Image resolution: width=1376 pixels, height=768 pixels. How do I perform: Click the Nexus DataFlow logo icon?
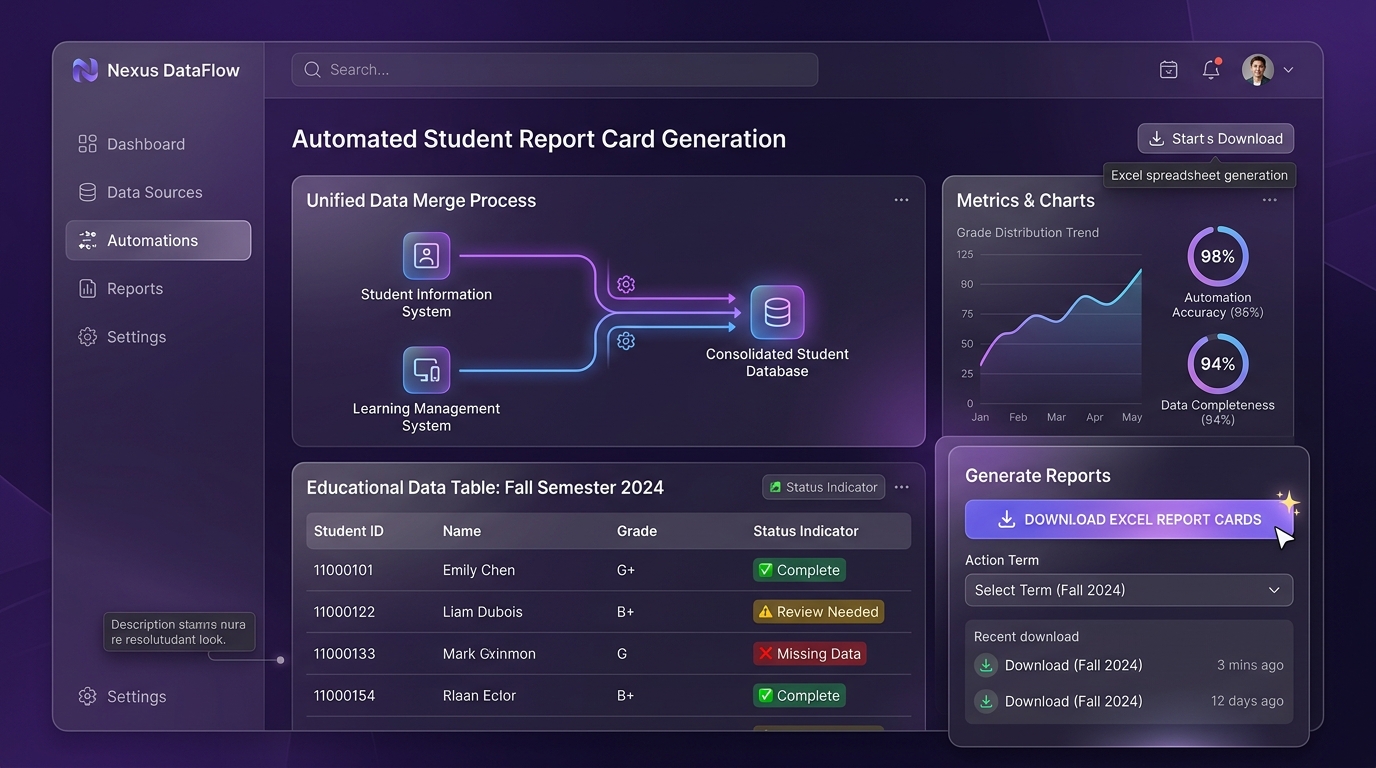86,70
